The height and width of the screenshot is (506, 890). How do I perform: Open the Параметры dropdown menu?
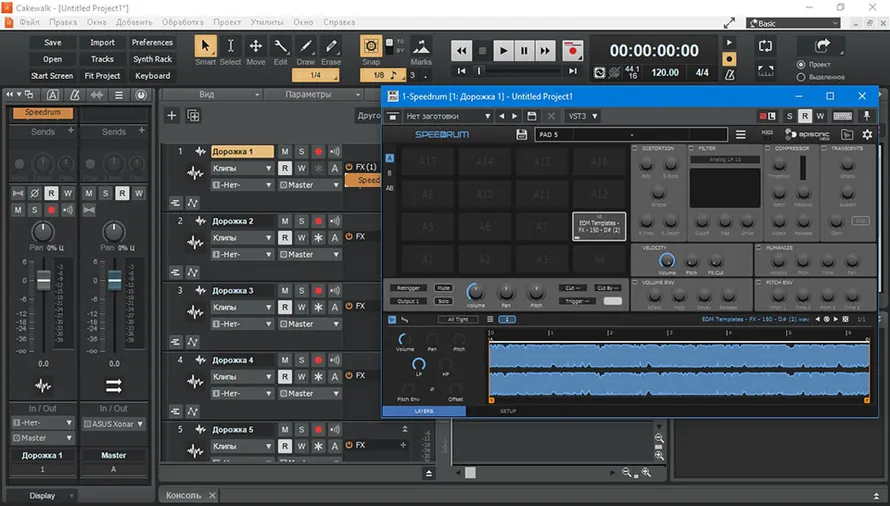pyautogui.click(x=314, y=94)
